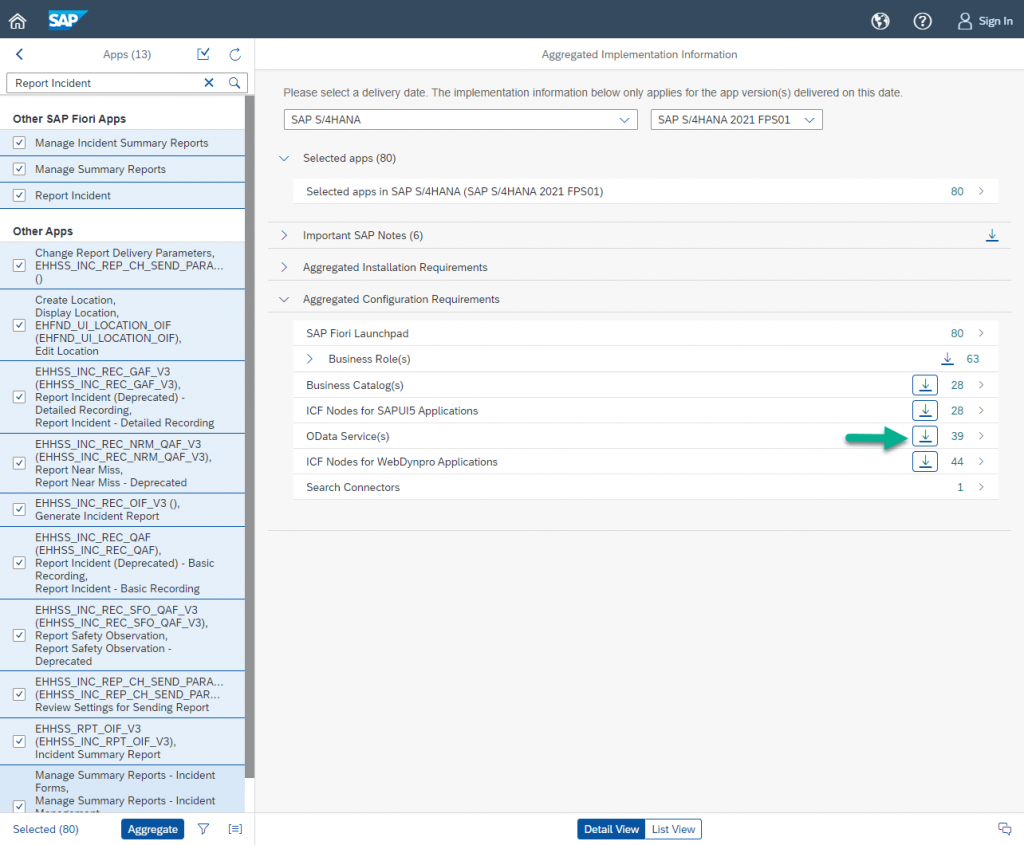Image resolution: width=1024 pixels, height=845 pixels.
Task: Open the feedback chat icon
Action: click(1004, 829)
